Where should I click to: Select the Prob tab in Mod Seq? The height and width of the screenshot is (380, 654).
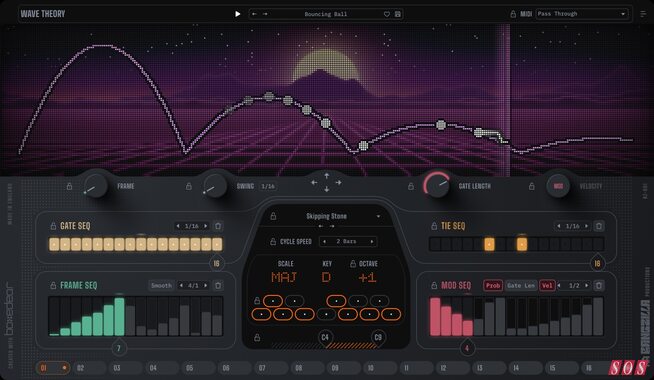pos(493,286)
